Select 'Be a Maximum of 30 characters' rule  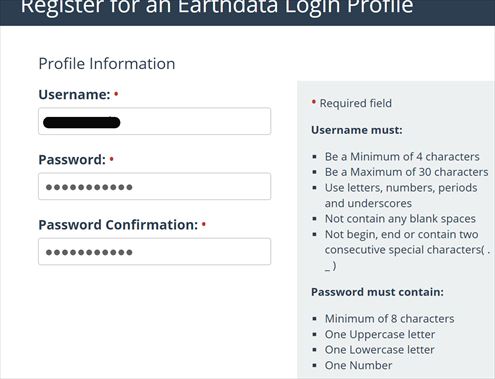point(406,172)
